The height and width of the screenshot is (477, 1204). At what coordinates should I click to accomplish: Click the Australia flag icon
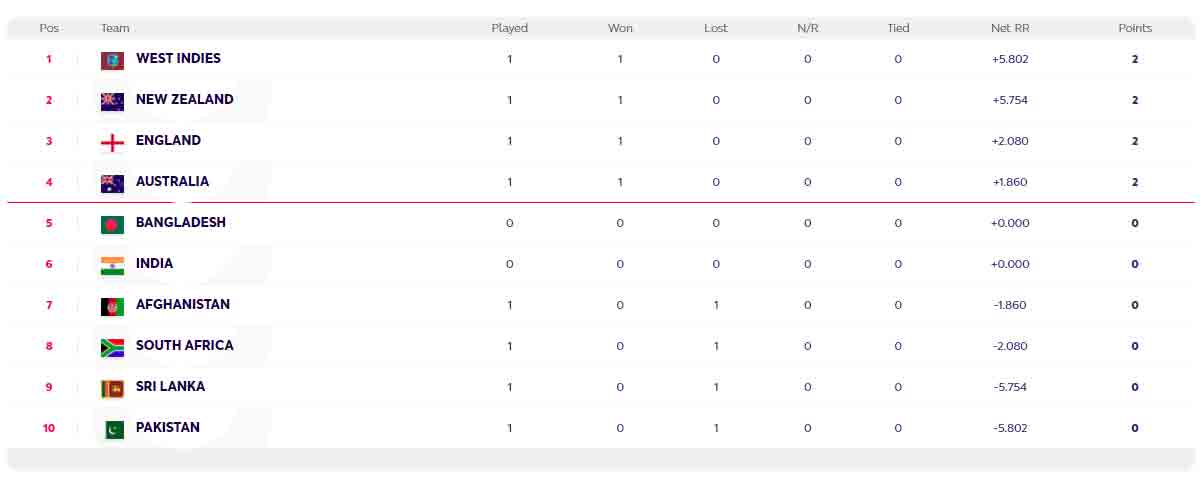click(112, 183)
